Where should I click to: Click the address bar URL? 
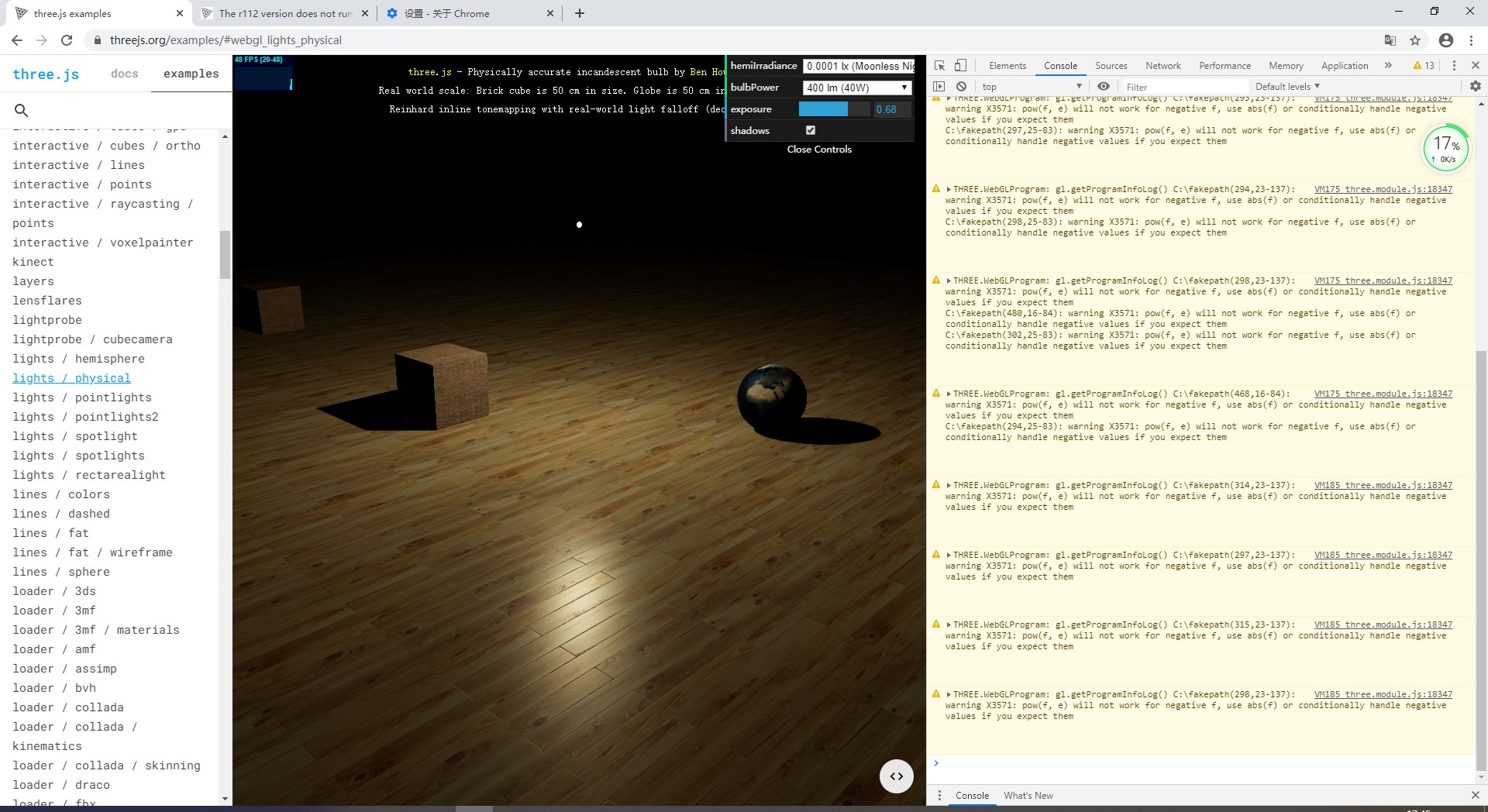click(226, 40)
